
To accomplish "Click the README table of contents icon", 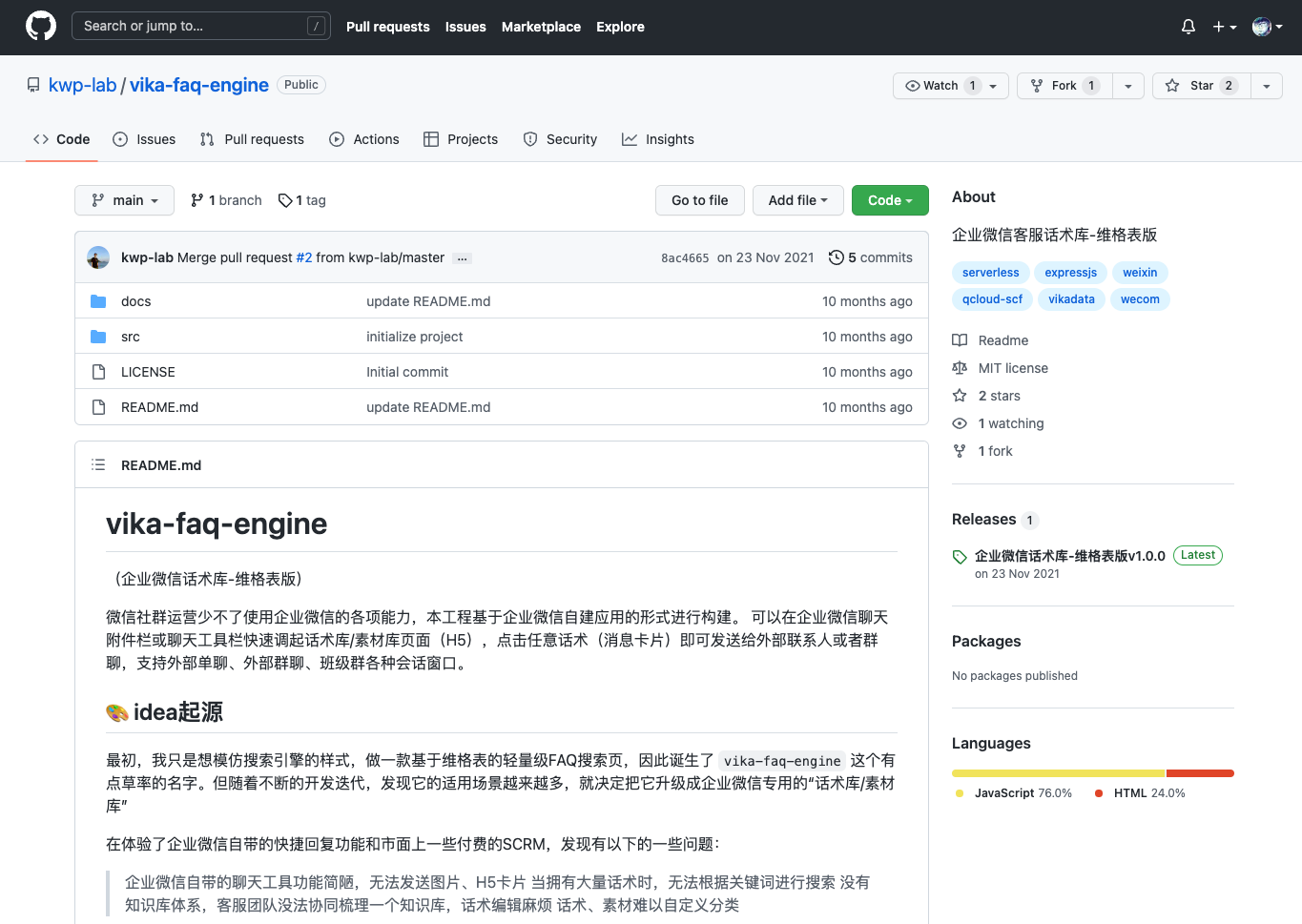I will click(x=98, y=465).
